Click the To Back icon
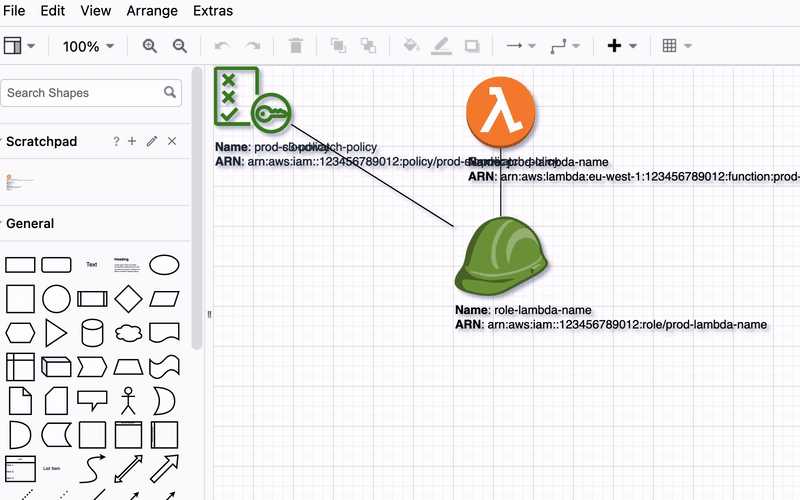Image resolution: width=800 pixels, height=500 pixels. 368,46
